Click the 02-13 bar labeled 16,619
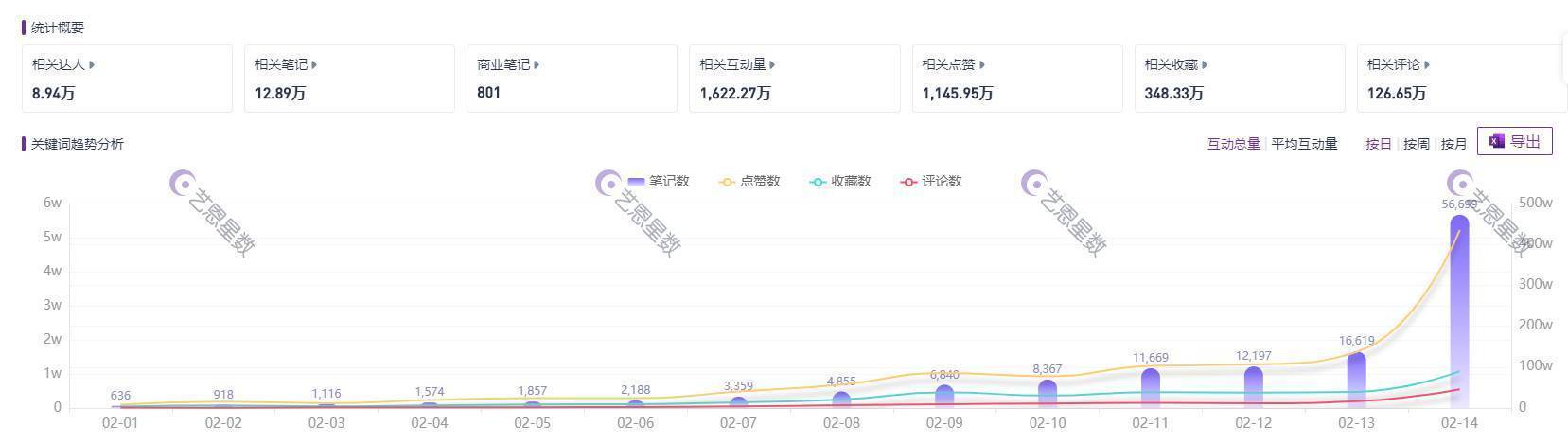1568x444 pixels. coord(1356,380)
